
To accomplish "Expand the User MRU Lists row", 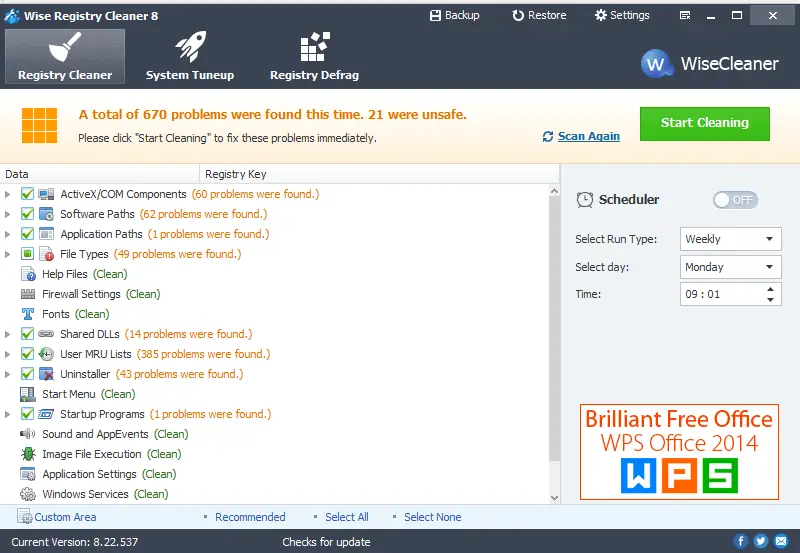I will coord(7,354).
